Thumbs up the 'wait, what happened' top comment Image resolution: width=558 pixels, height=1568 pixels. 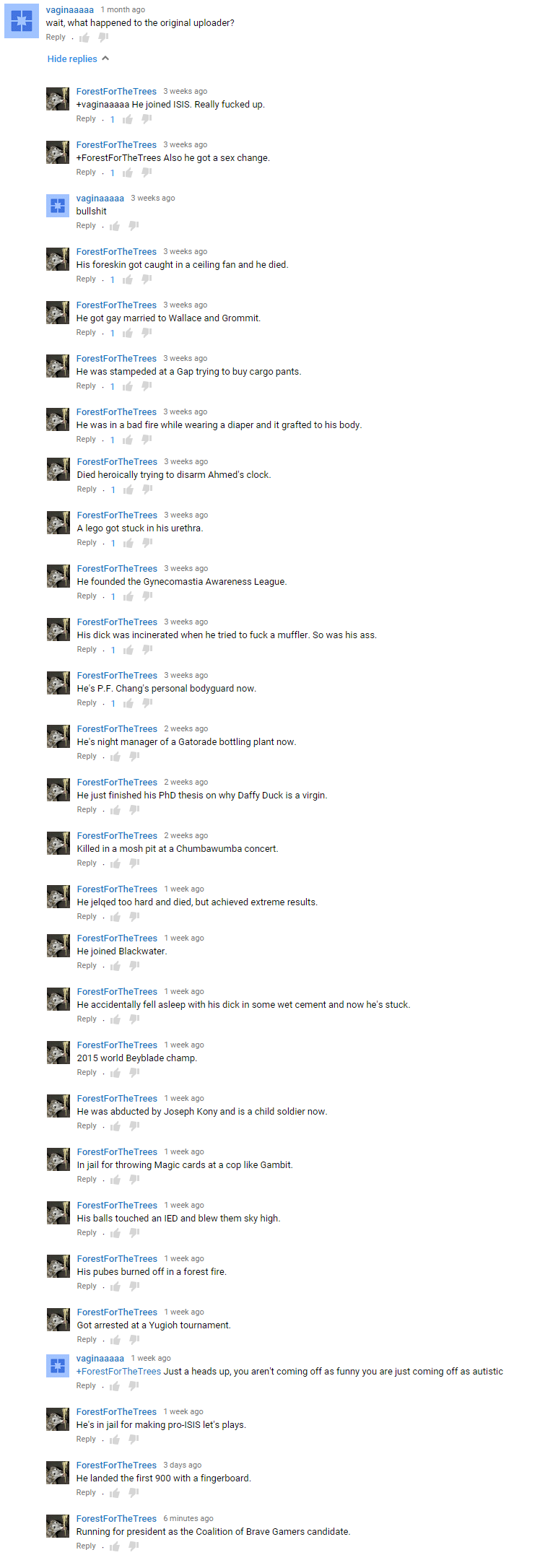[84, 38]
